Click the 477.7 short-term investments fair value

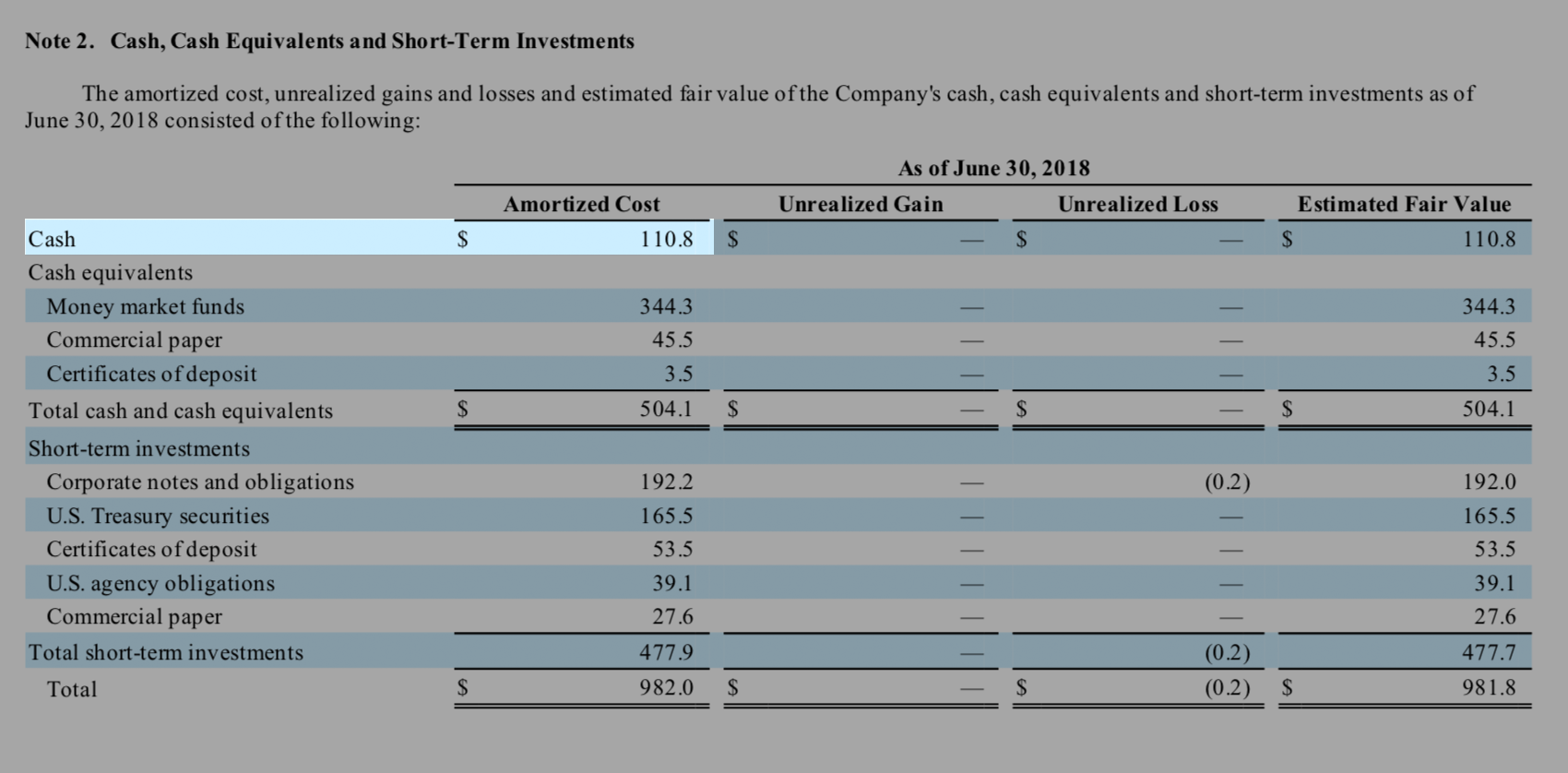point(1488,652)
